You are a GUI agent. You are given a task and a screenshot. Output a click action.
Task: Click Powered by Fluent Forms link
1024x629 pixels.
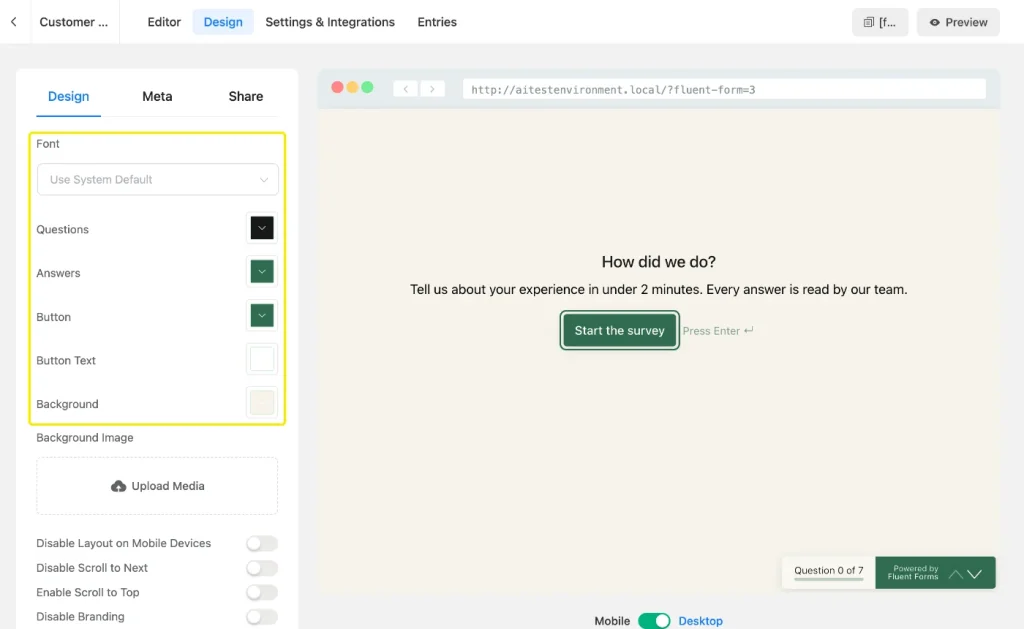(x=913, y=573)
